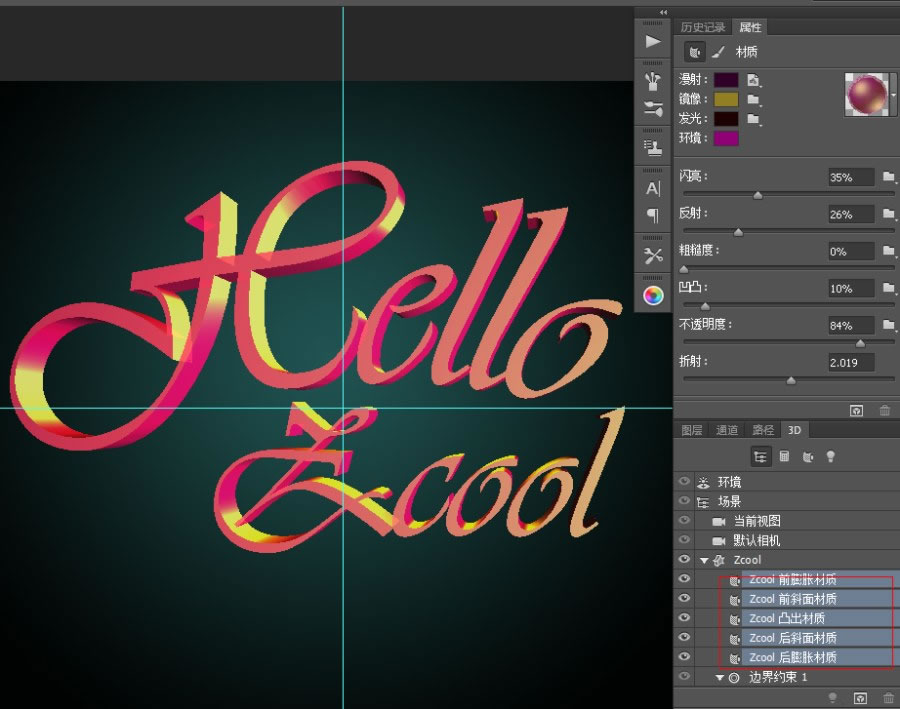Open the Character panel icon
Screen dimensions: 900x709
(x=655, y=188)
